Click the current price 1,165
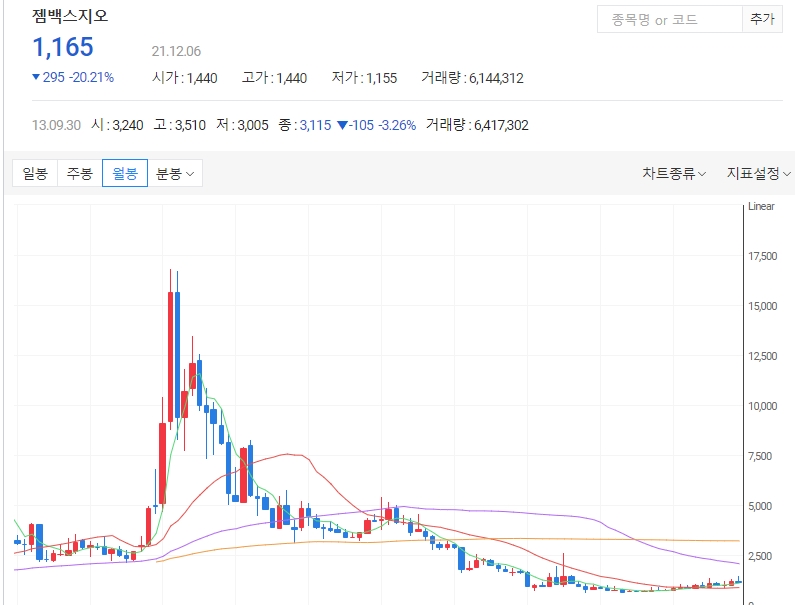 63,47
